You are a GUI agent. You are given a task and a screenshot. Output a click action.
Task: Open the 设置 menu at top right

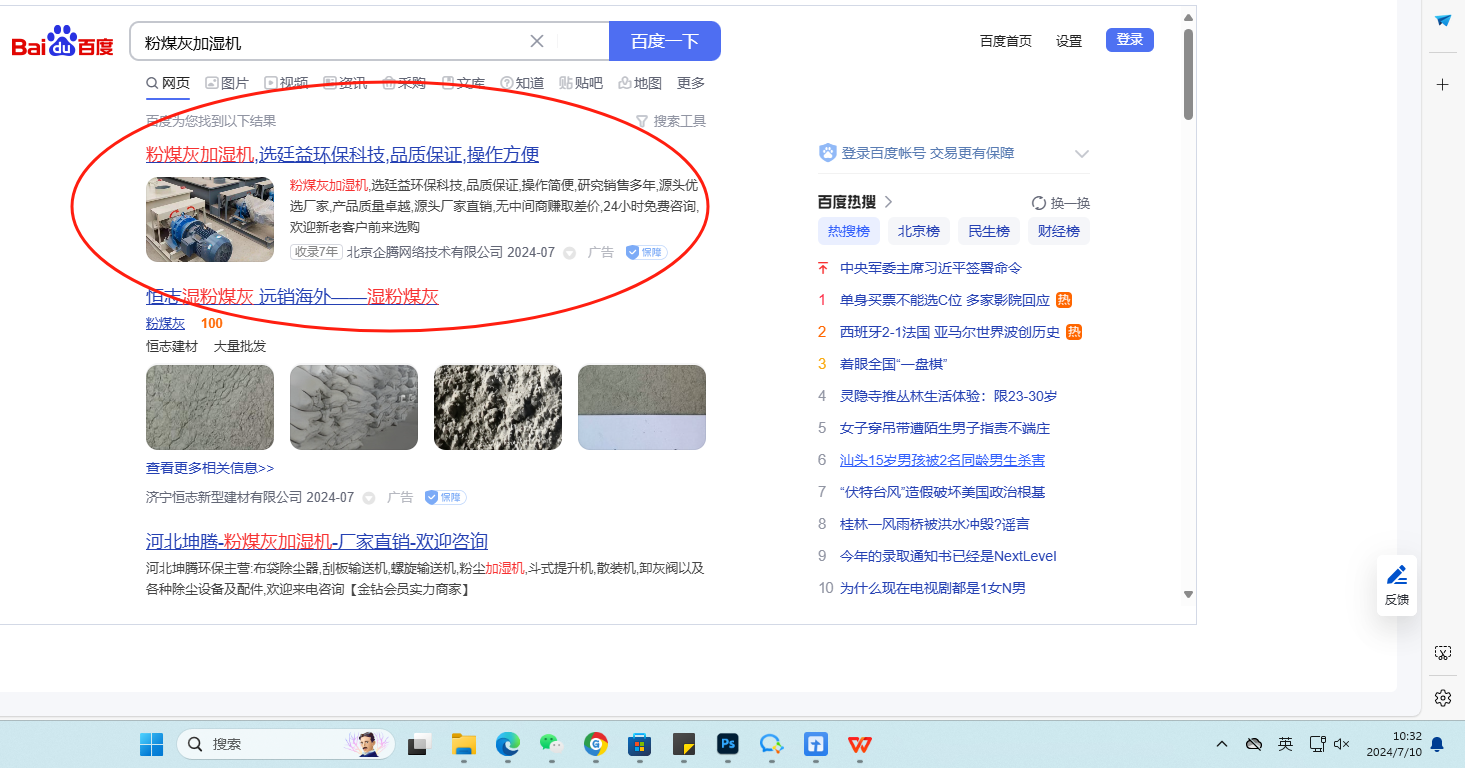[1069, 41]
